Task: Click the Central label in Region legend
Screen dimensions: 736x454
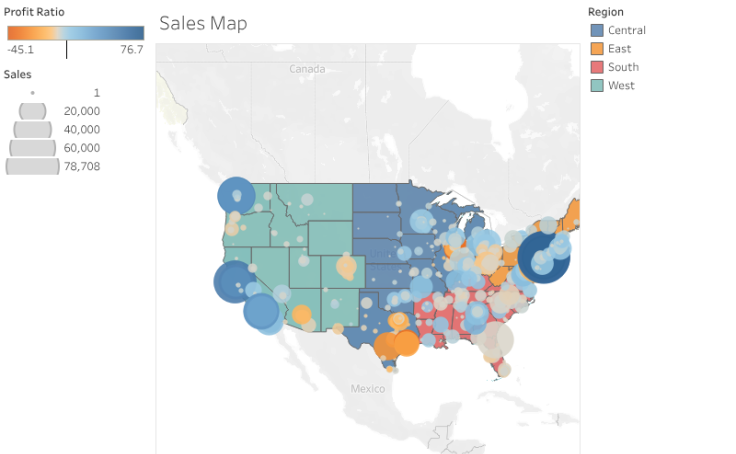Action: [626, 31]
